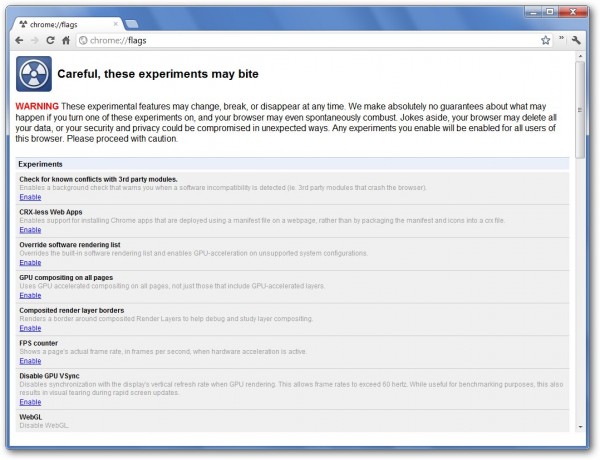Open a new tab

point(132,24)
